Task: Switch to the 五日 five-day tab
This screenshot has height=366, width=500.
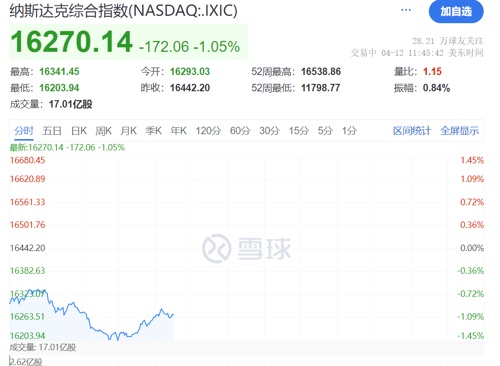Action: click(x=52, y=131)
